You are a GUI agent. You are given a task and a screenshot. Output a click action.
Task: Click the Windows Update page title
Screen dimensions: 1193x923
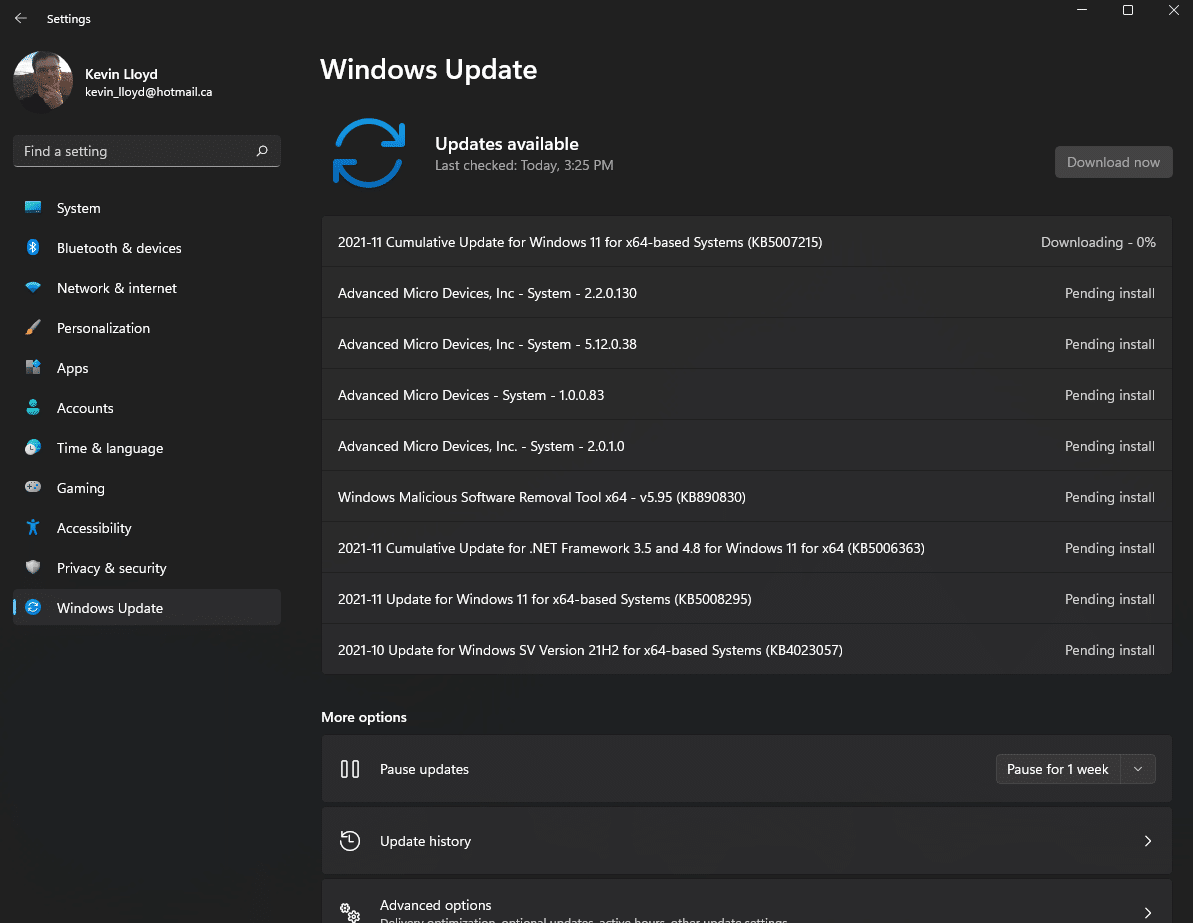coord(428,69)
